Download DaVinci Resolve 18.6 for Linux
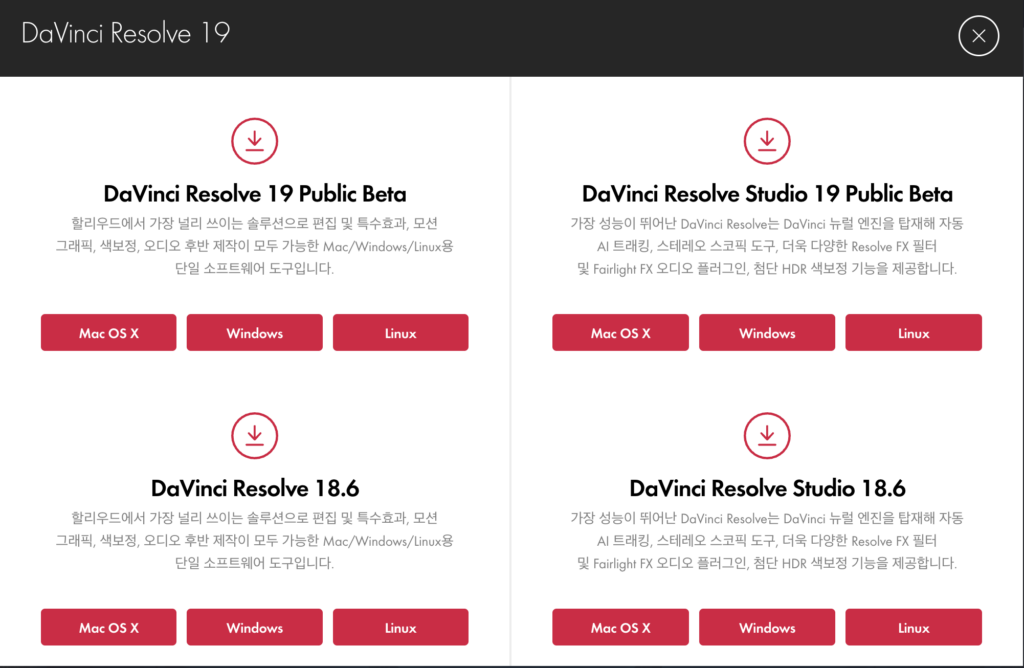The height and width of the screenshot is (668, 1024). coord(400,628)
